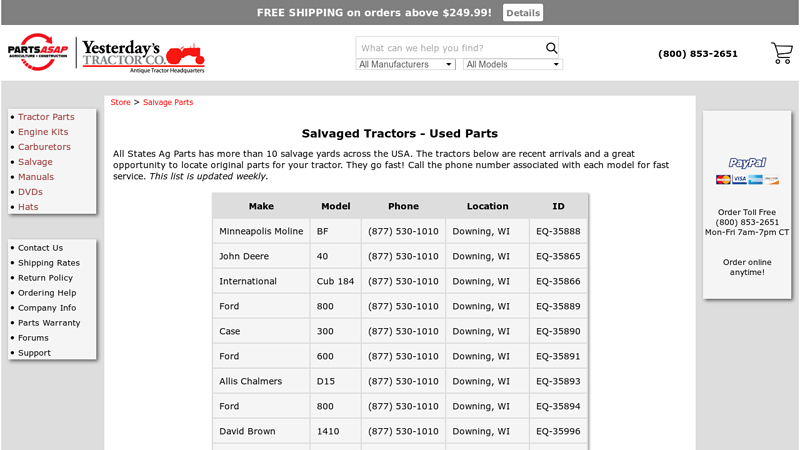800x450 pixels.
Task: Click the shopping cart icon
Action: coord(781,53)
